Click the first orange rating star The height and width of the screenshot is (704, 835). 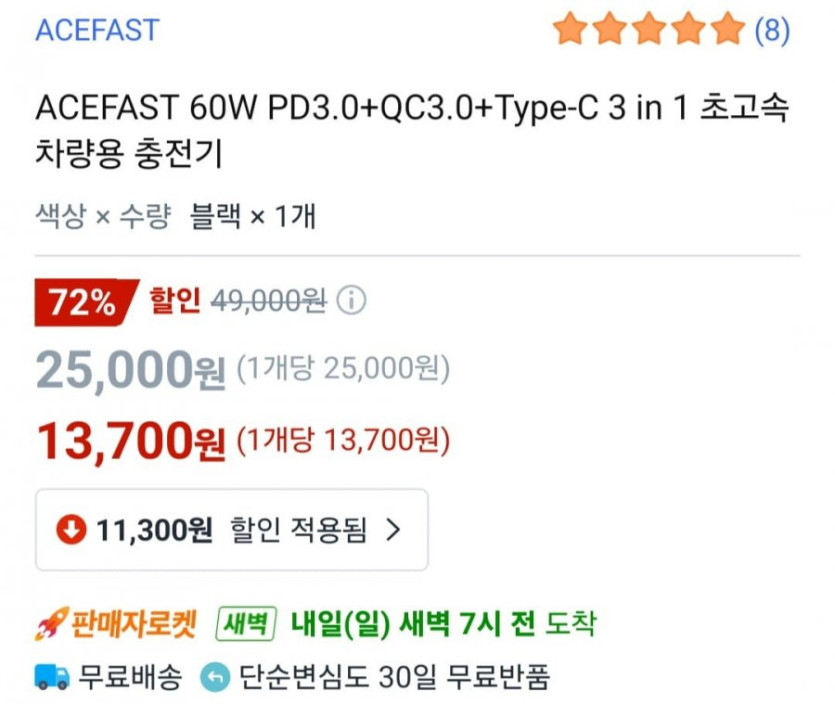569,30
